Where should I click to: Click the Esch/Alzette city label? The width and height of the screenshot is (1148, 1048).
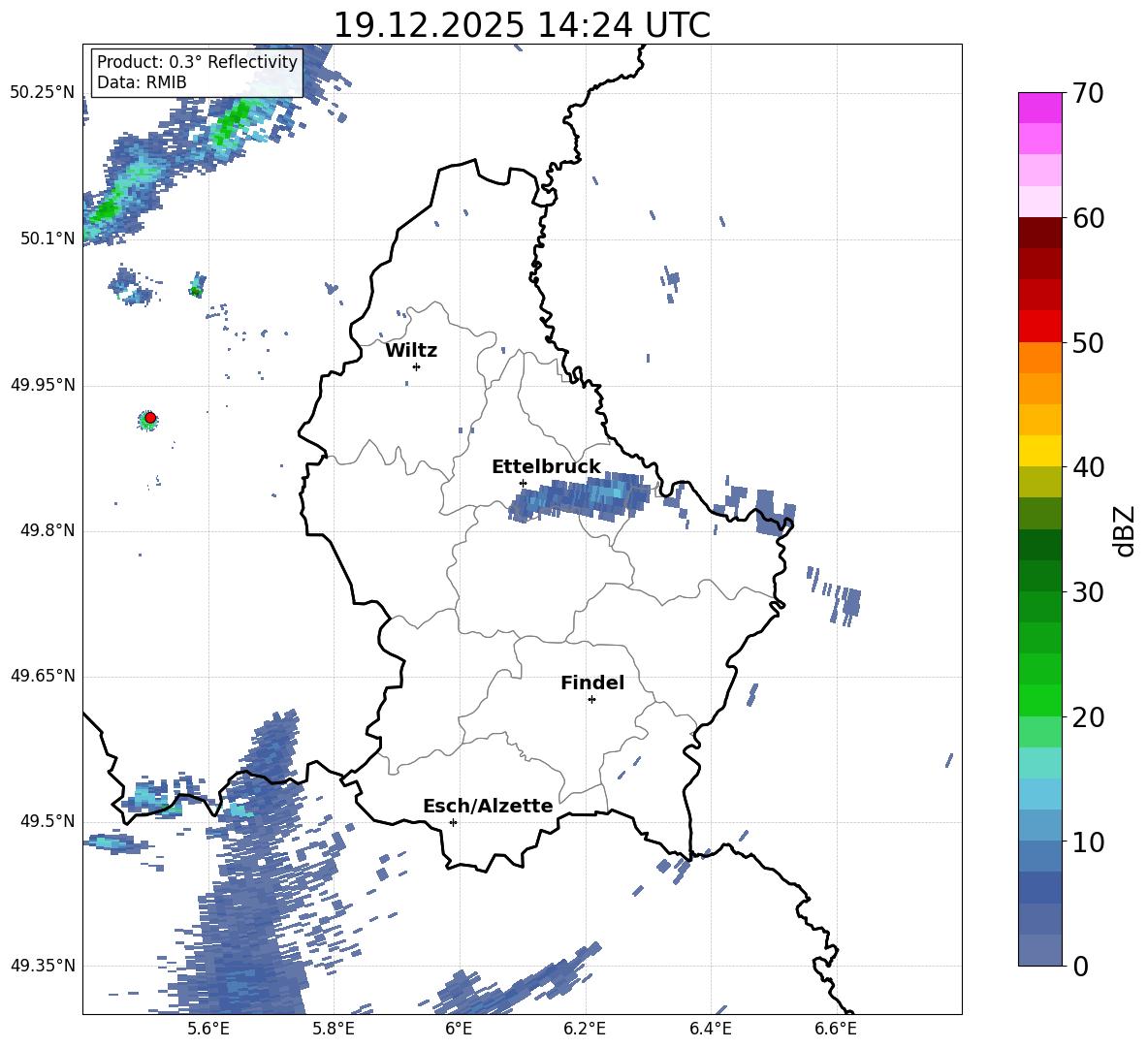488,806
